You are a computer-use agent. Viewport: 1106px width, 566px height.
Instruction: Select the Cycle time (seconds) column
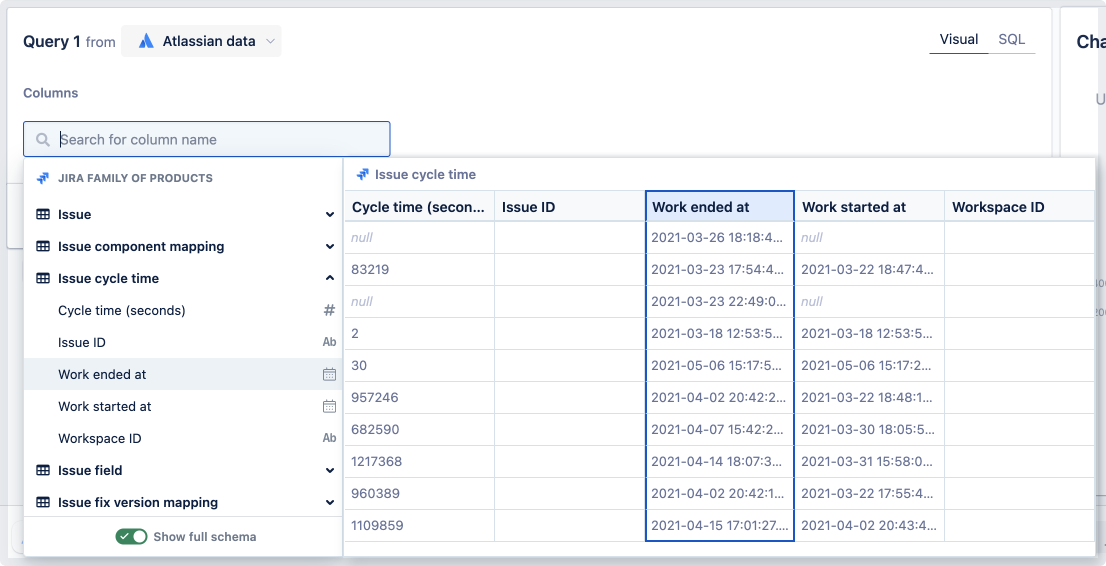[183, 311]
